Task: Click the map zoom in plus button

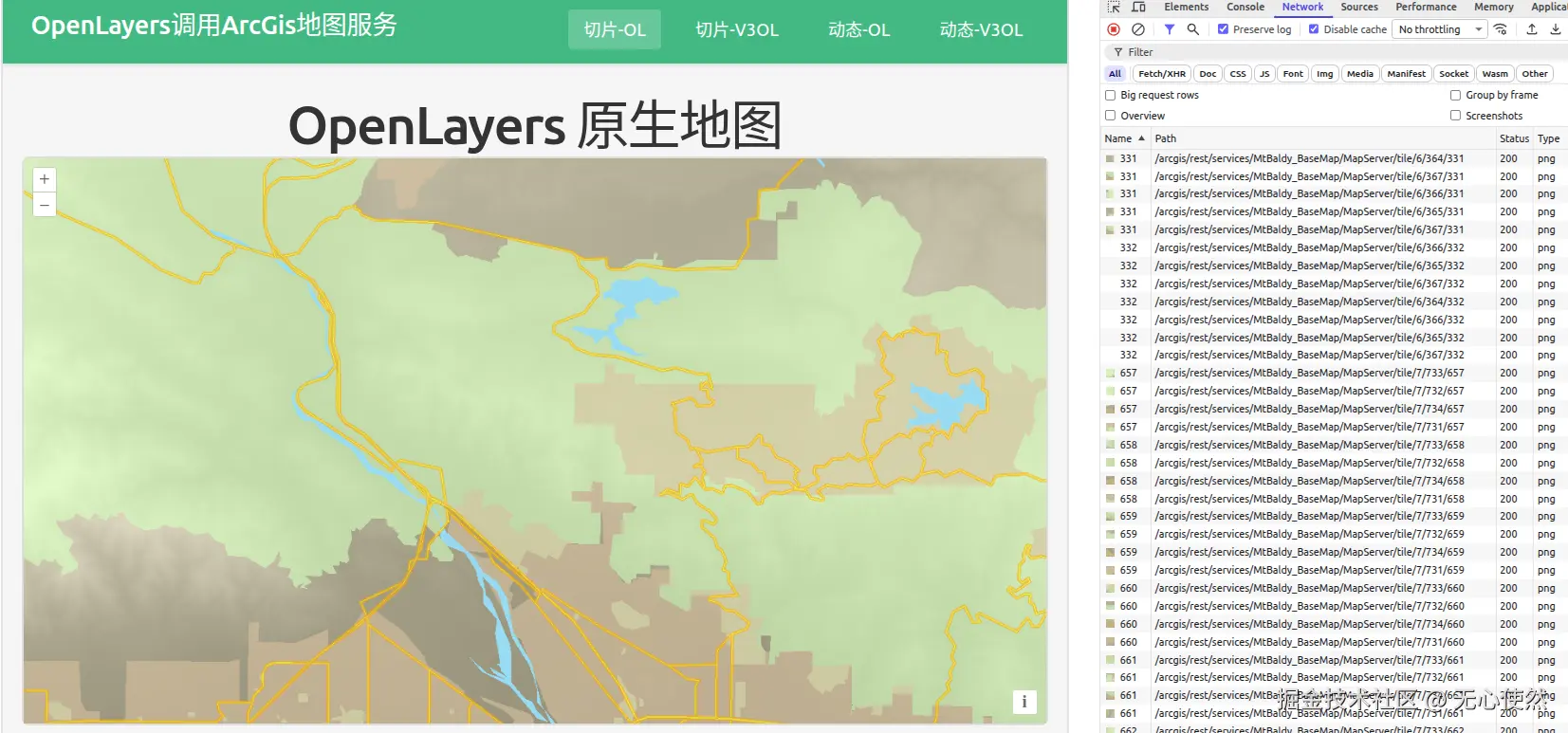Action: tap(45, 179)
